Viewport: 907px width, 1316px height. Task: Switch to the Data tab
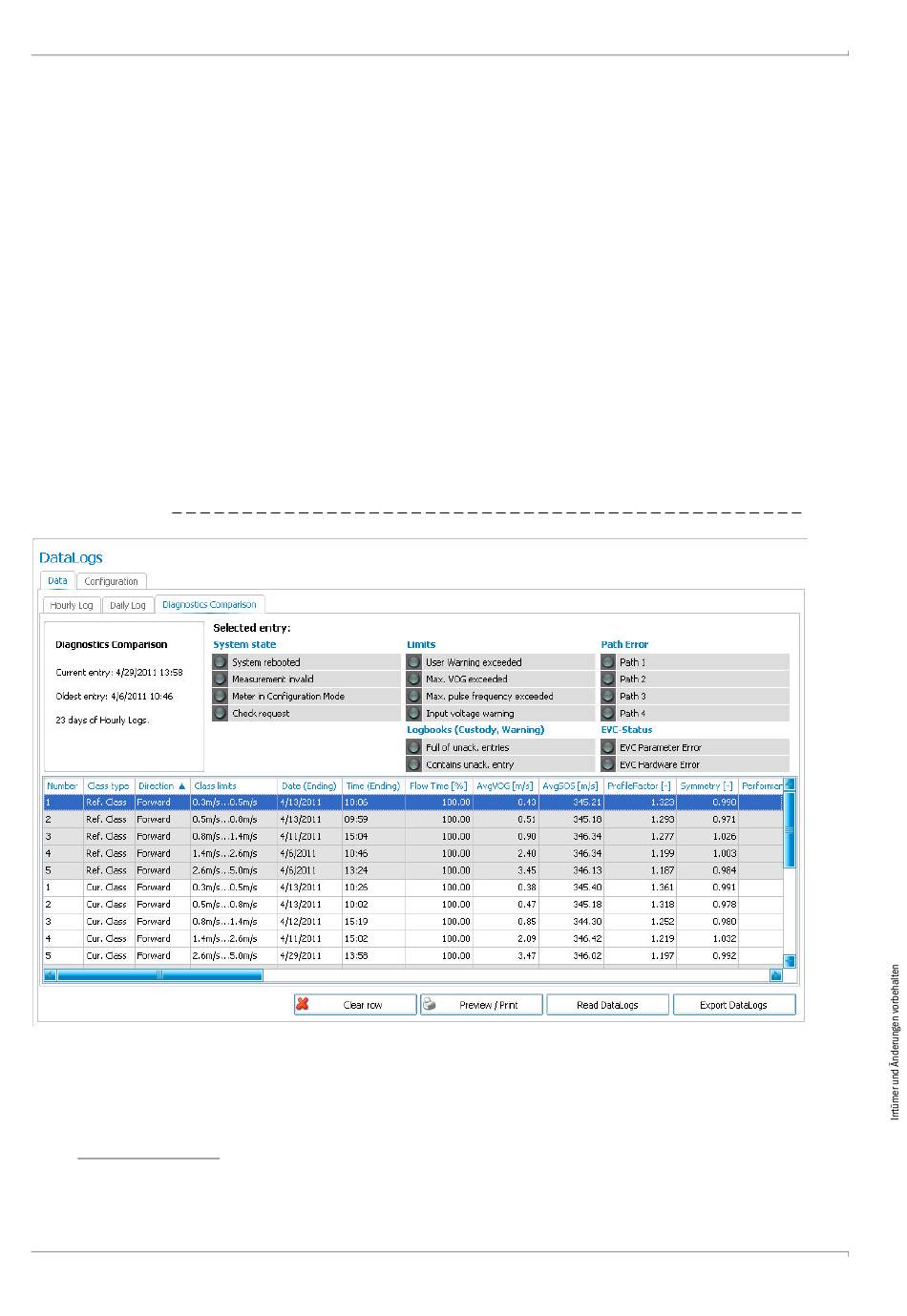(x=57, y=580)
